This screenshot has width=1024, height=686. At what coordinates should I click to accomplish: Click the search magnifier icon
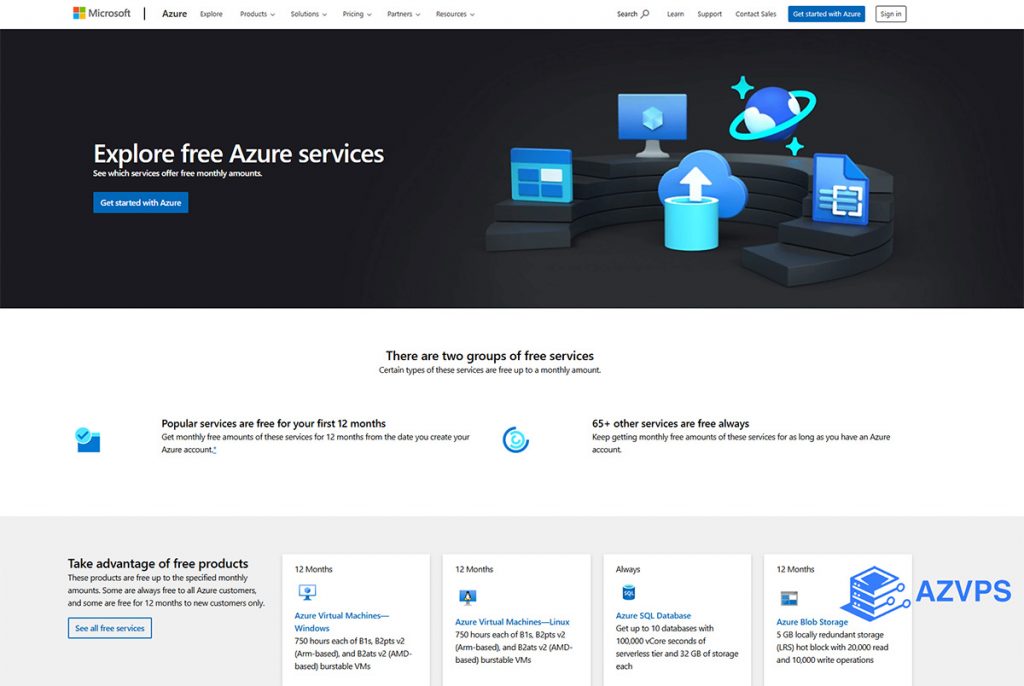645,14
